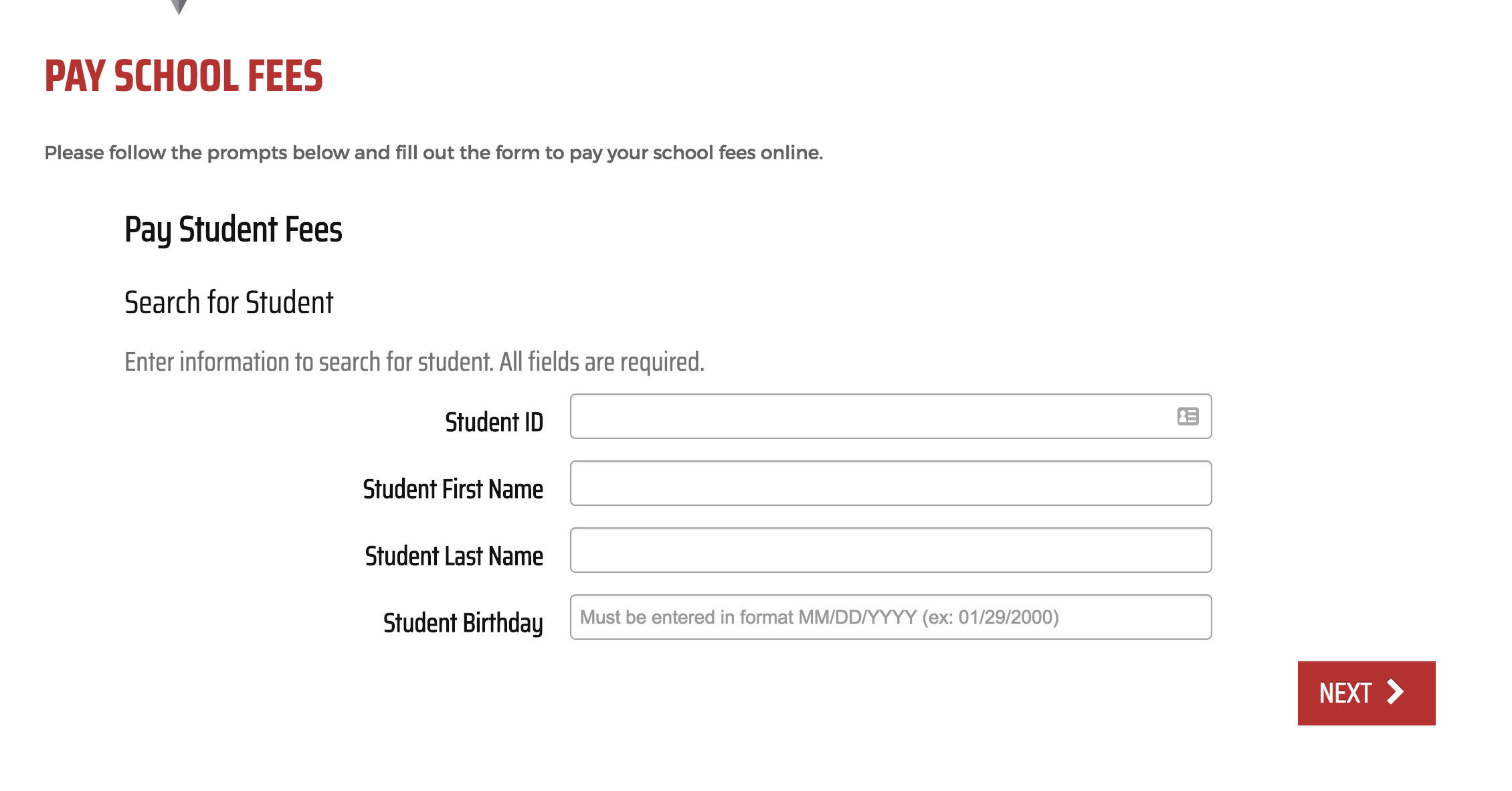Click the Student First Name label

tap(453, 489)
